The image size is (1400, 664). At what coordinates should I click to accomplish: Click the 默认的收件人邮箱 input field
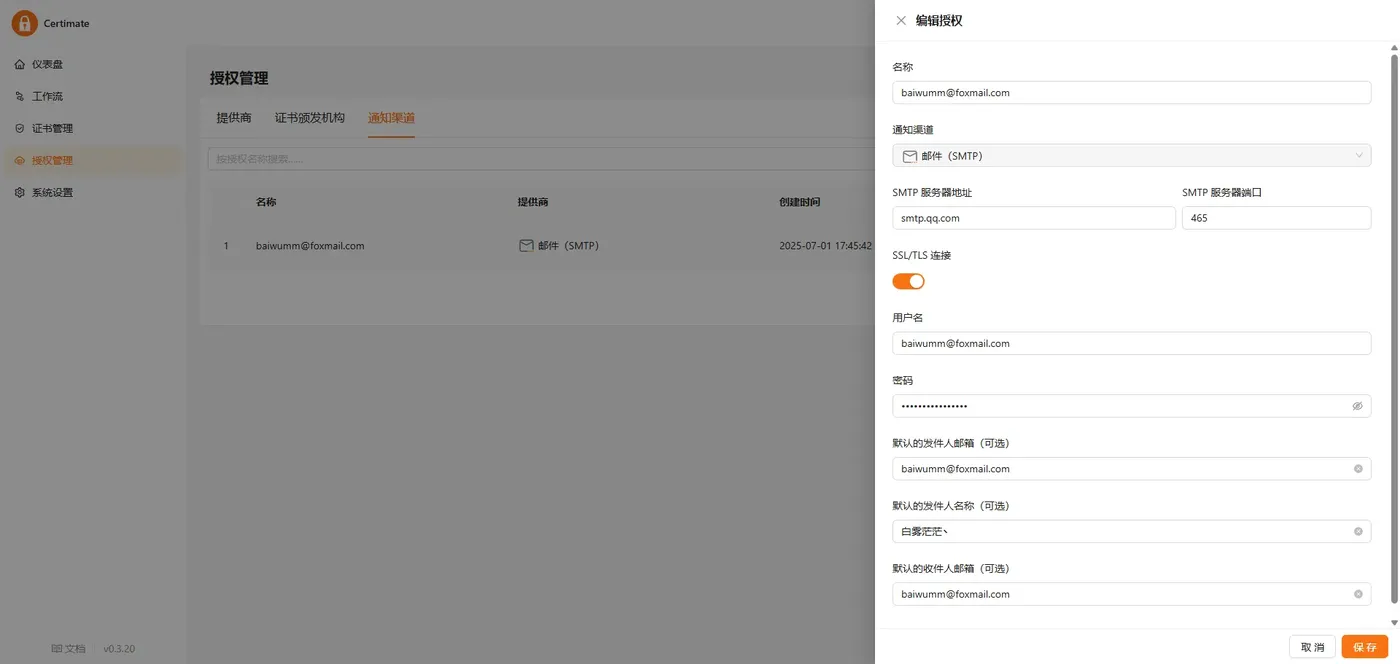(x=1131, y=594)
